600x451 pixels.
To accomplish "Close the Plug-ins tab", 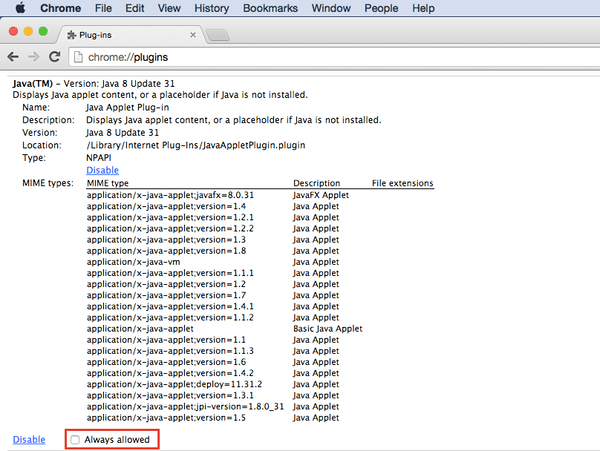I will [193, 35].
